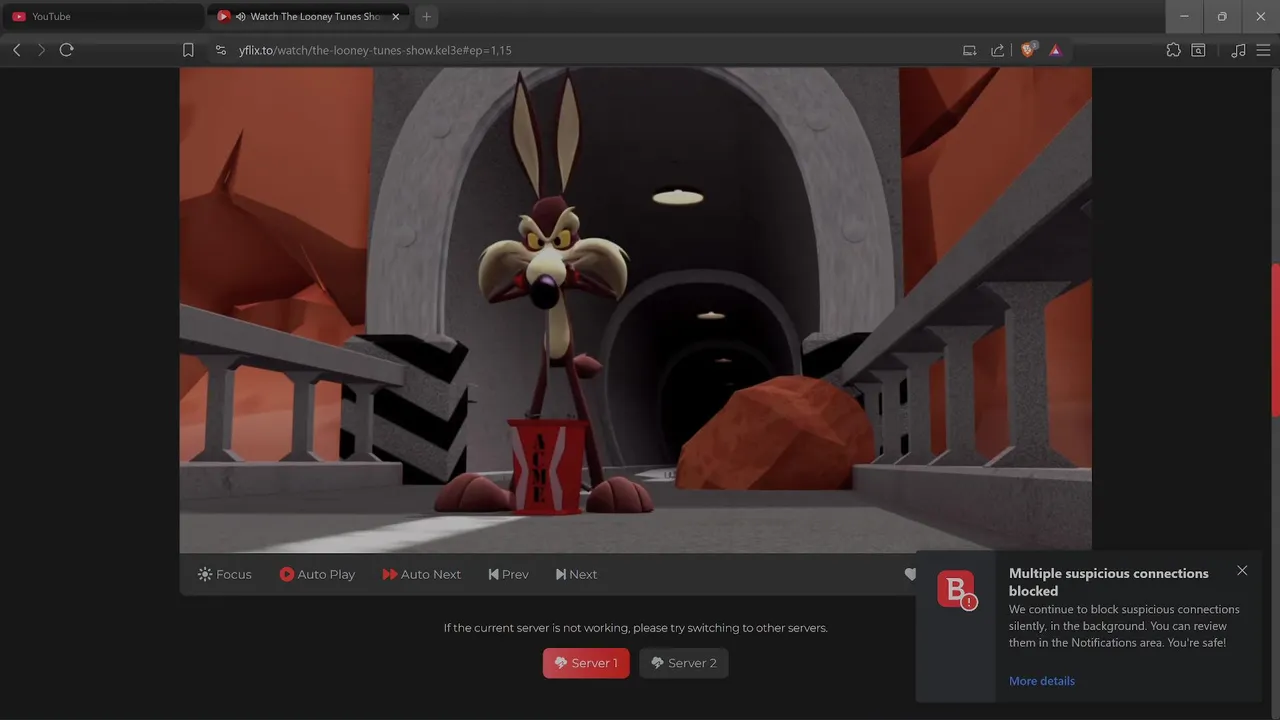Minimize the browser window
This screenshot has width=1280, height=720.
[1184, 16]
